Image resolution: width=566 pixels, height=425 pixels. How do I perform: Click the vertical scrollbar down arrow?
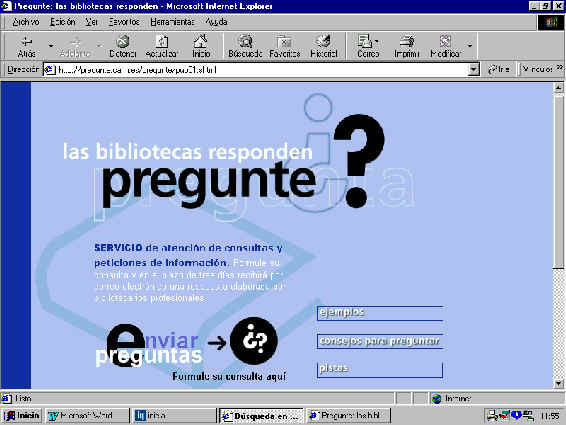[558, 384]
